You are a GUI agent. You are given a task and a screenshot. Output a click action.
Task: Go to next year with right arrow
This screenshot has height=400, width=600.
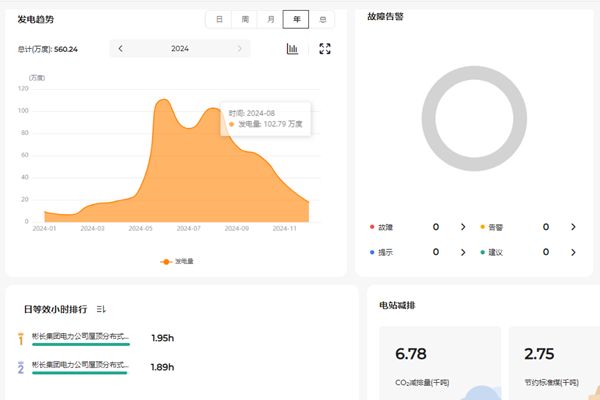(239, 48)
